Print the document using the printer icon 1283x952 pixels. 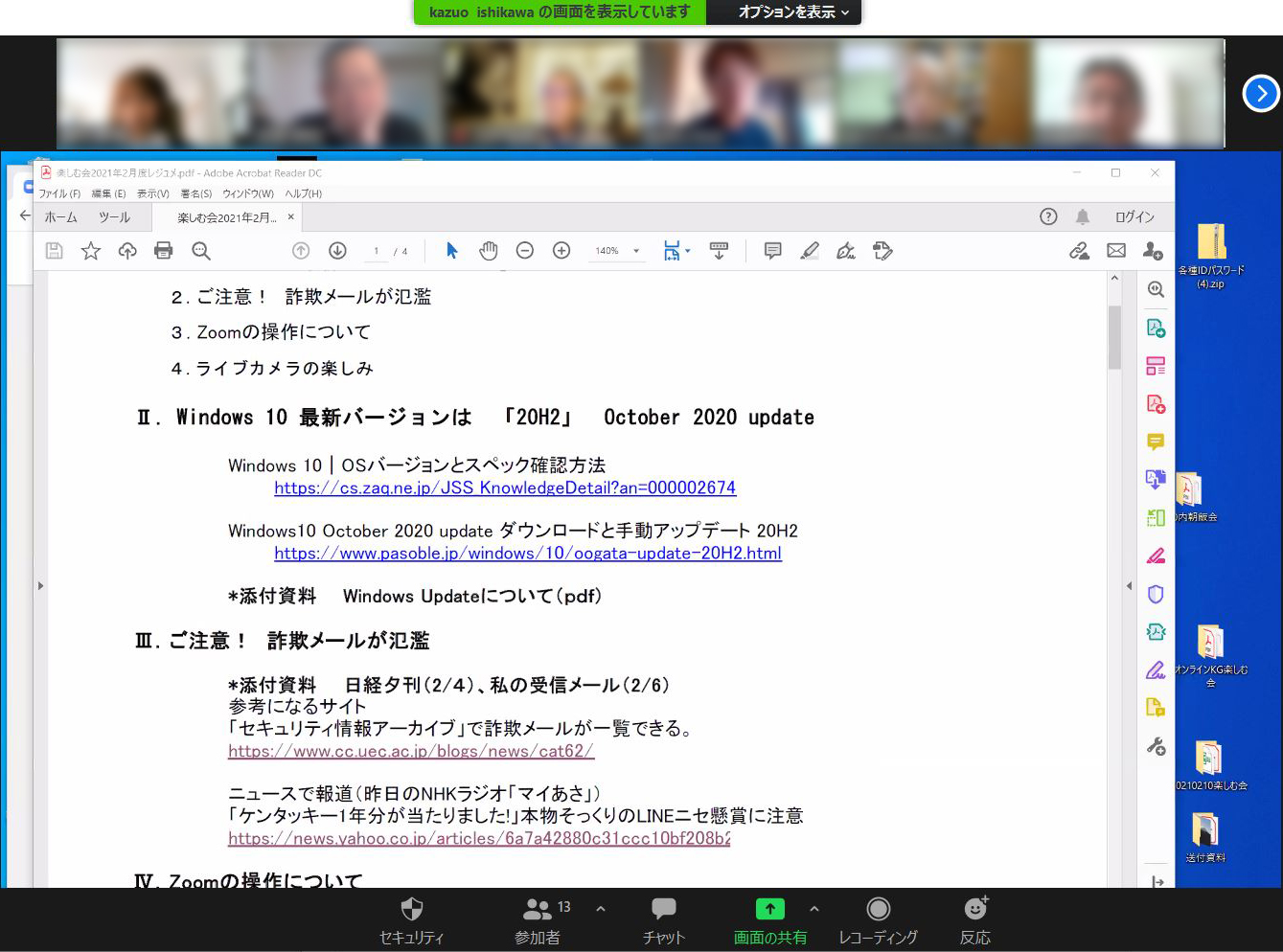point(164,251)
